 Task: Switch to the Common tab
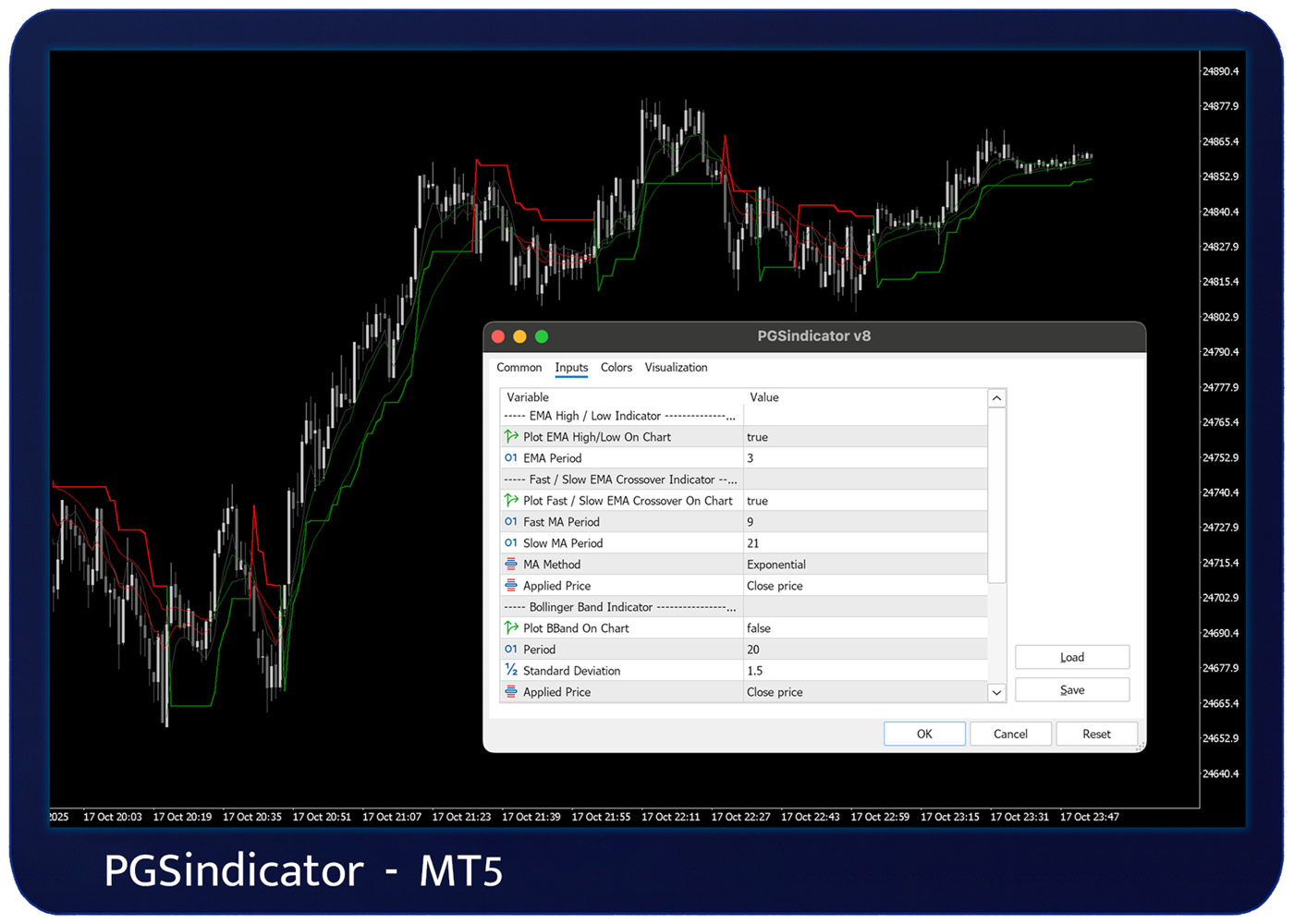519,368
